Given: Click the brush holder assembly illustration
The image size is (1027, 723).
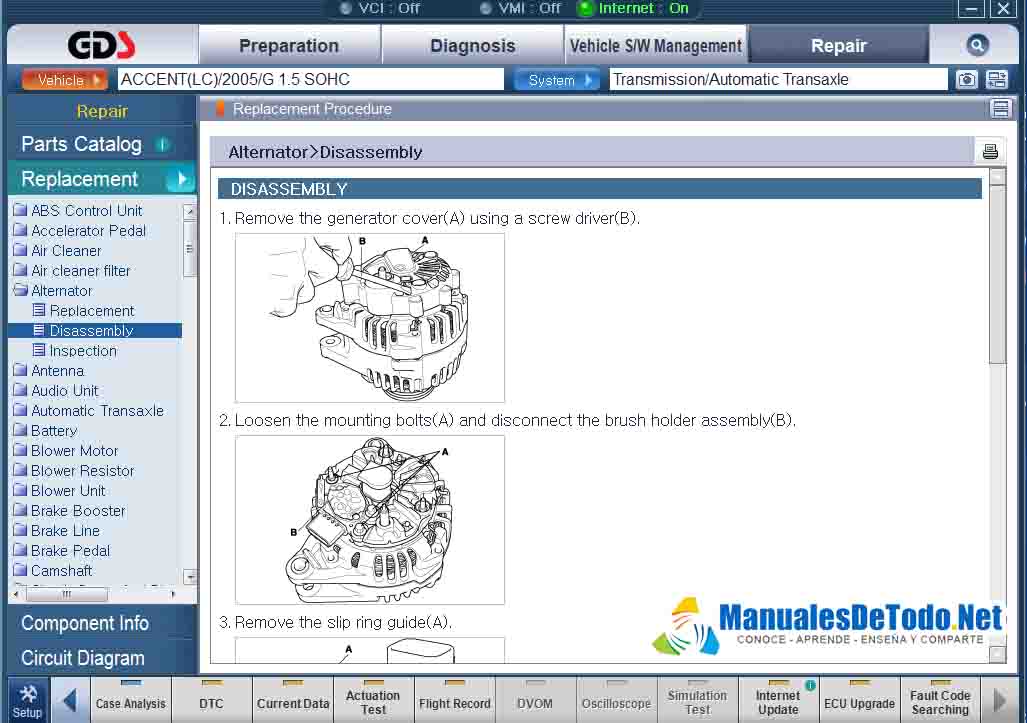Looking at the screenshot, I should [370, 519].
